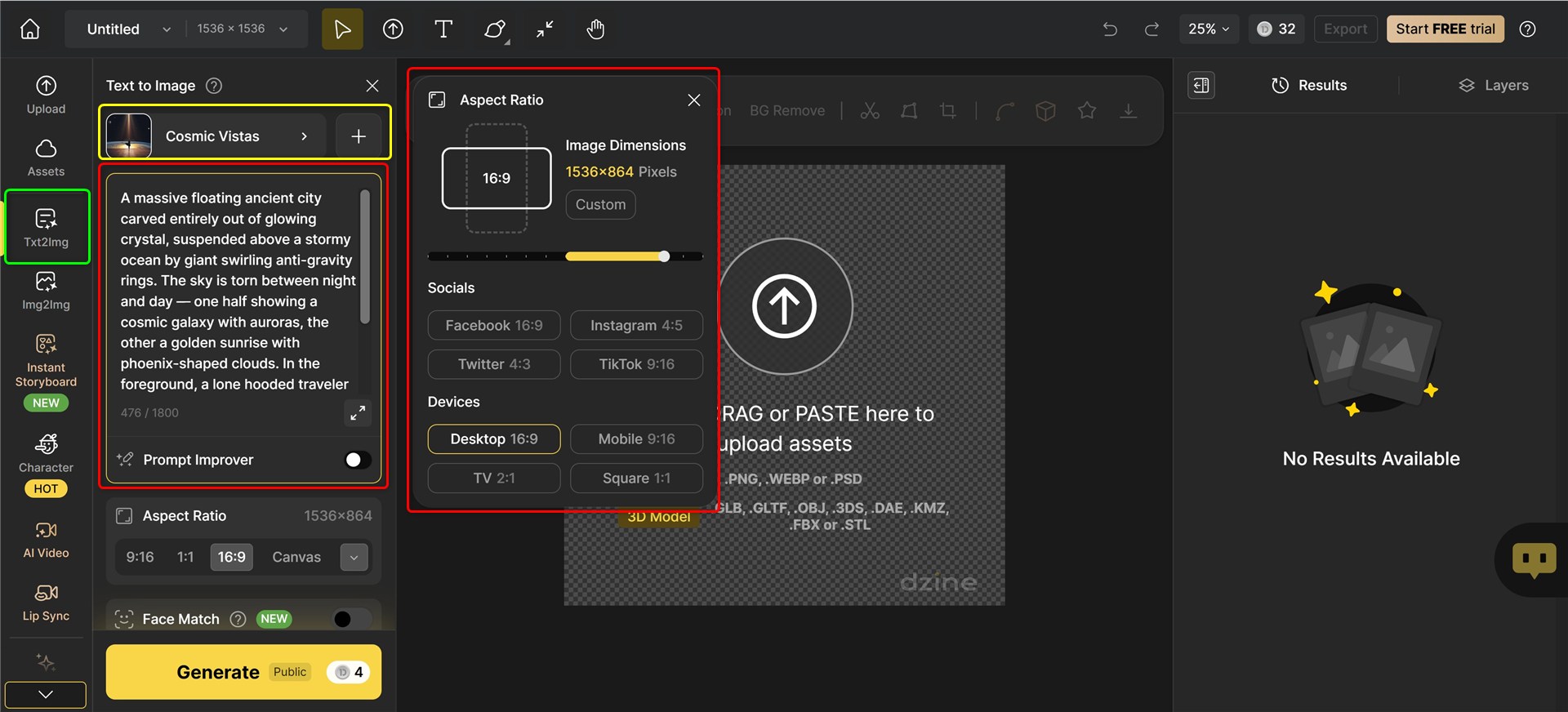The height and width of the screenshot is (712, 1568).
Task: Select the arrow pointer tool
Action: click(342, 29)
